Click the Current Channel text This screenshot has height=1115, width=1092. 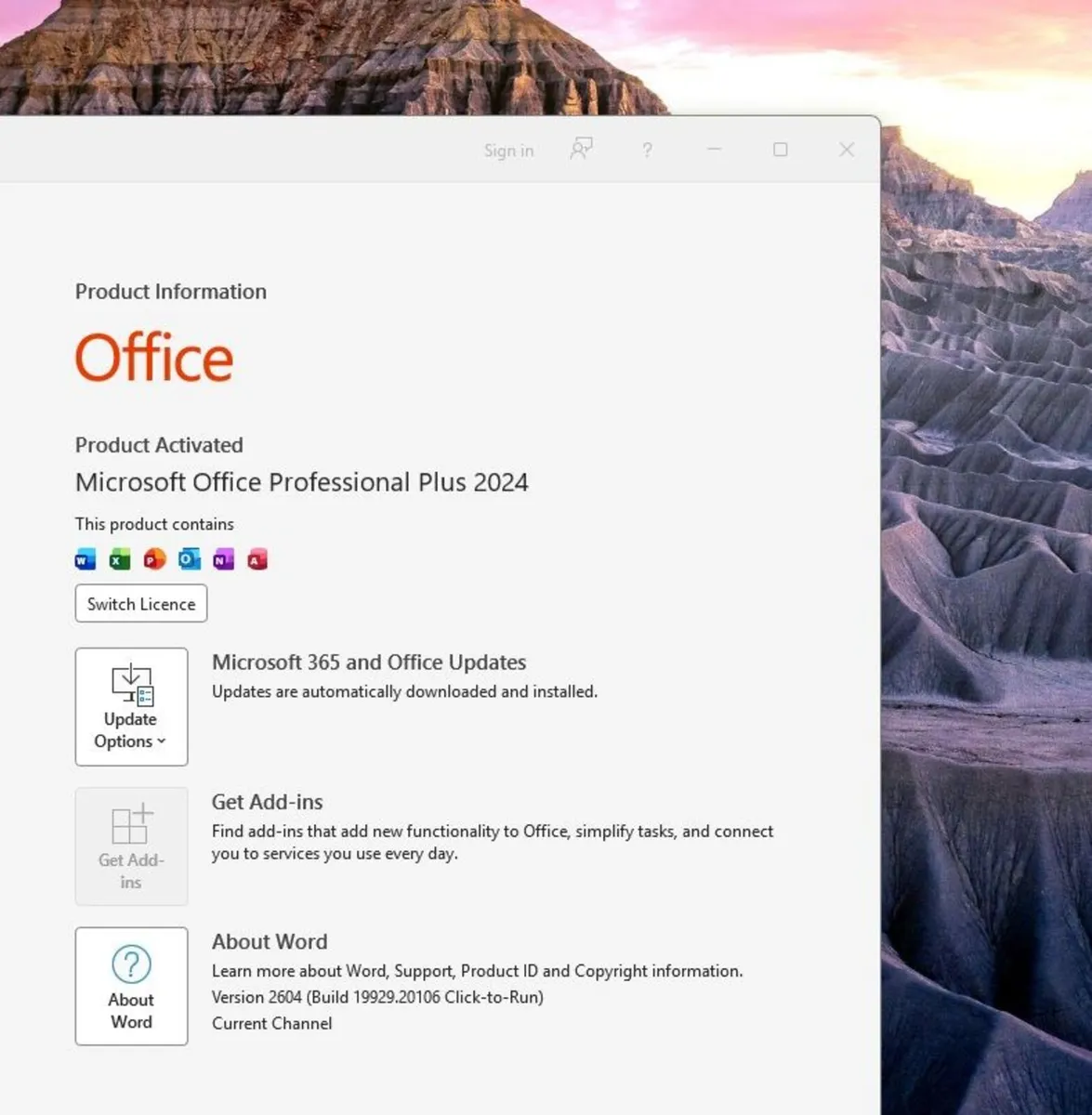tap(271, 1023)
